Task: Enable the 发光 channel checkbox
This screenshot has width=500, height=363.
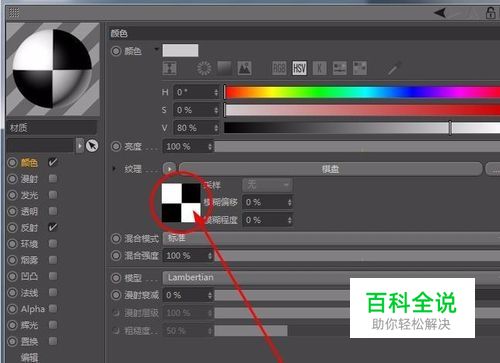Action: point(53,195)
